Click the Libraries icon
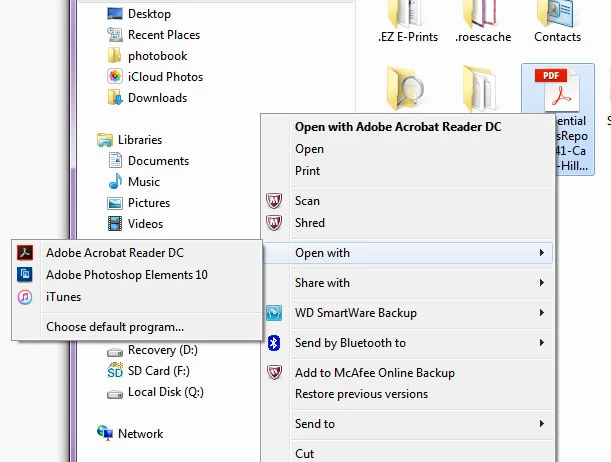Viewport: 611px width, 462px height. (105, 140)
